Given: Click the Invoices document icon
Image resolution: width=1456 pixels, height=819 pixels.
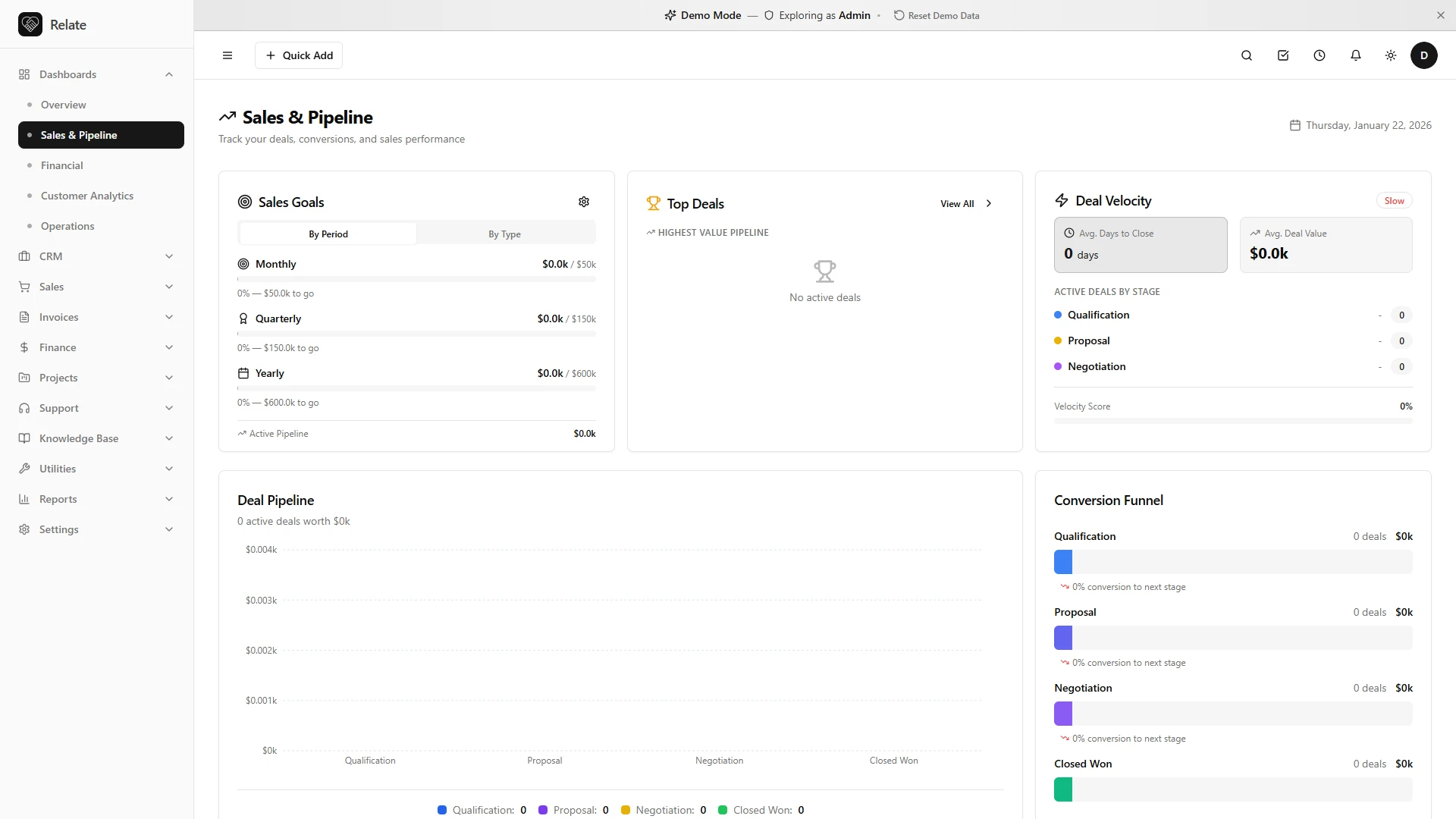Looking at the screenshot, I should tap(24, 317).
